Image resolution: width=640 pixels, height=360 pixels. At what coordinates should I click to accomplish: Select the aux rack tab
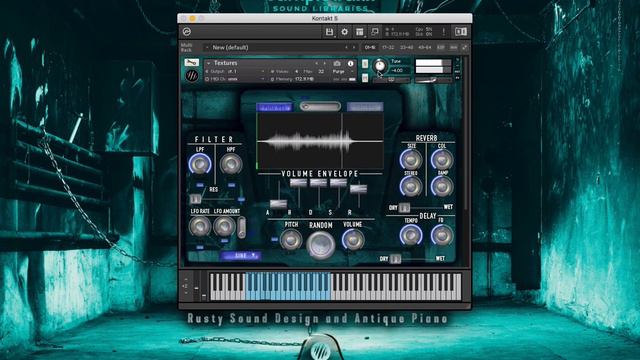click(x=453, y=47)
